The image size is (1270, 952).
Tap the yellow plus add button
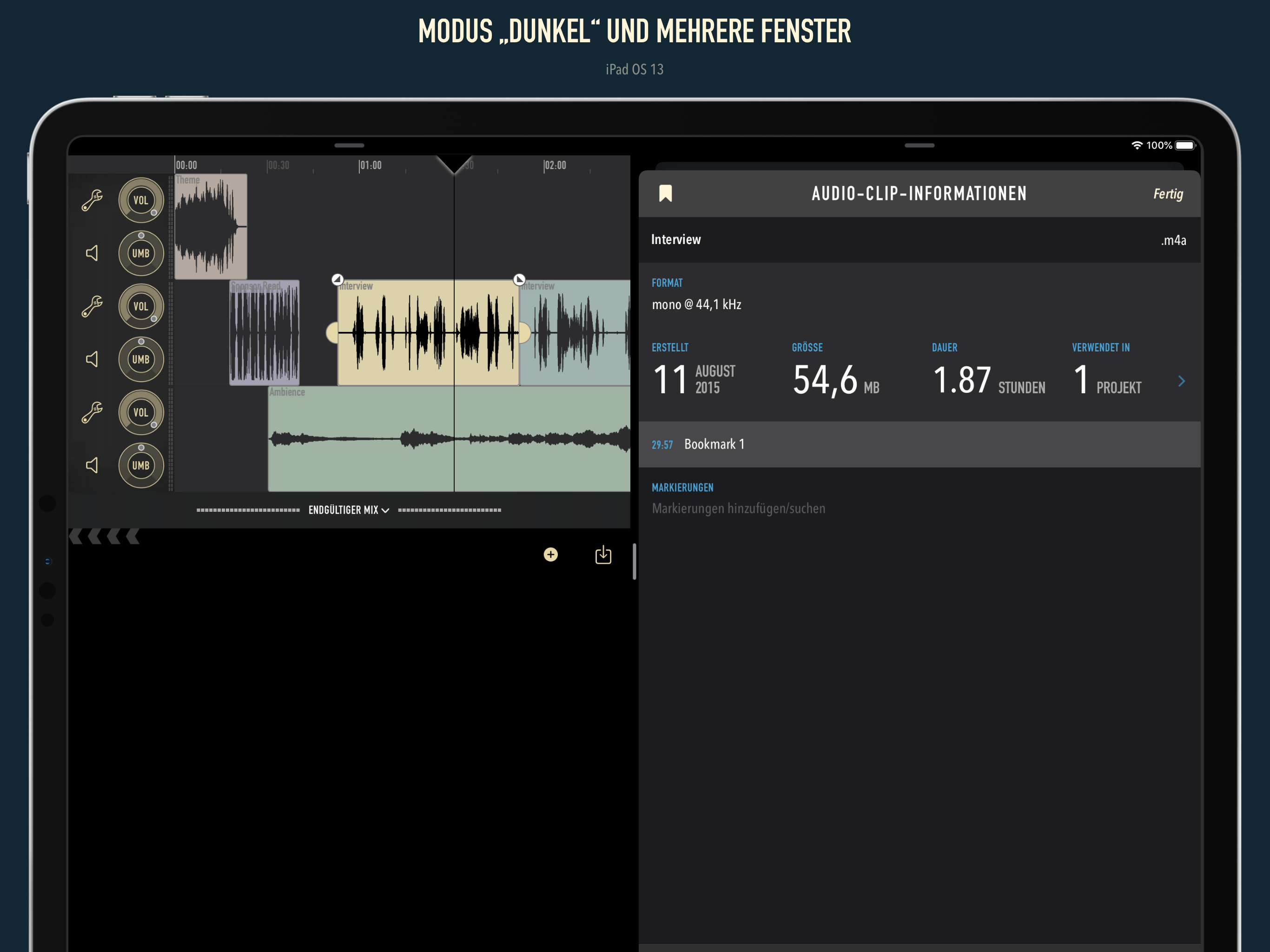550,555
